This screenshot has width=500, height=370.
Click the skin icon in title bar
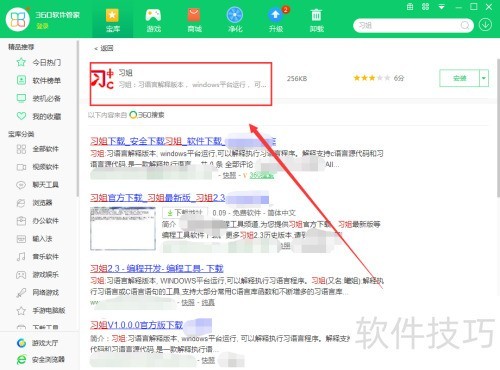click(x=410, y=7)
